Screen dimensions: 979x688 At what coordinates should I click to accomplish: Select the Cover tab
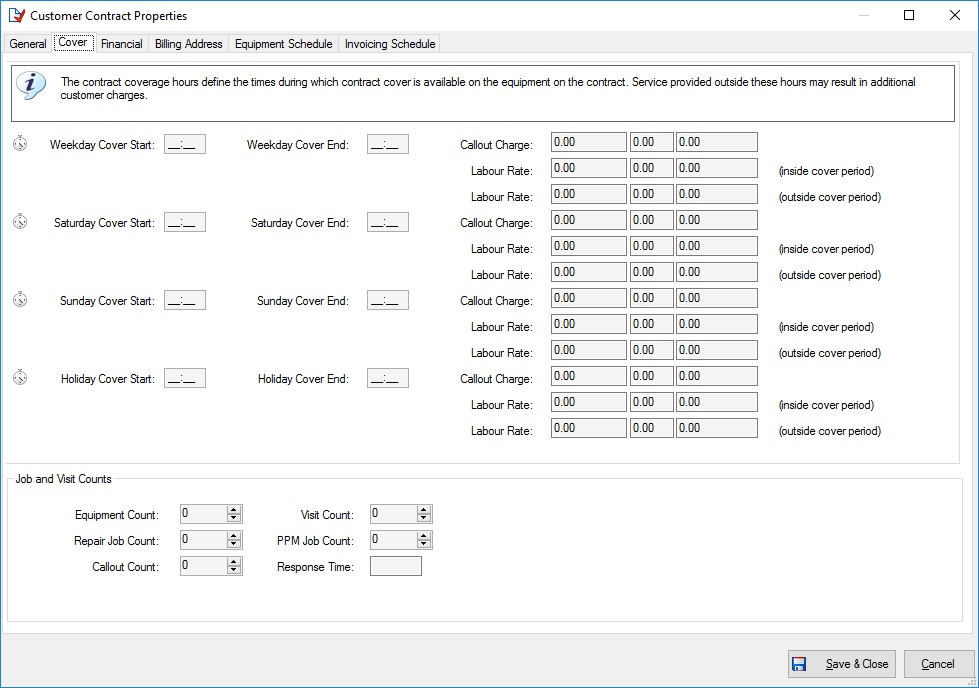(x=73, y=42)
